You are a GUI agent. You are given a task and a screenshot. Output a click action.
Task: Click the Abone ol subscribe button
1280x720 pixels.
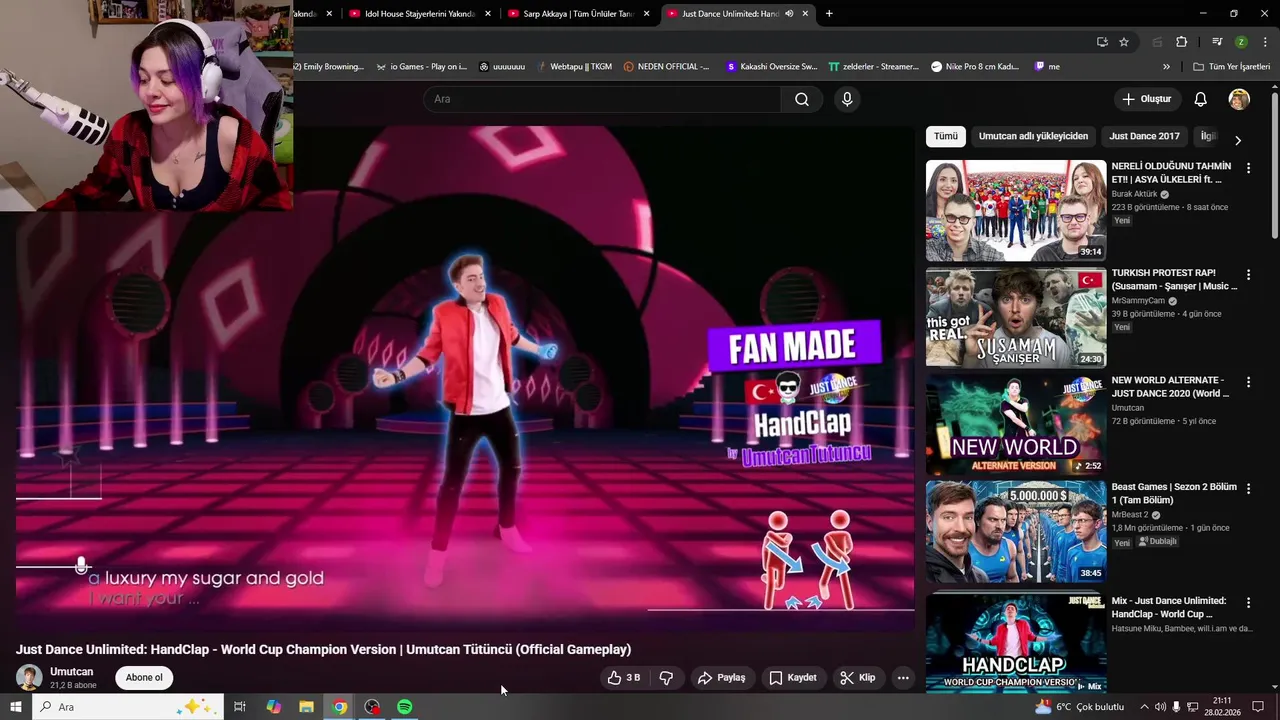[144, 678]
